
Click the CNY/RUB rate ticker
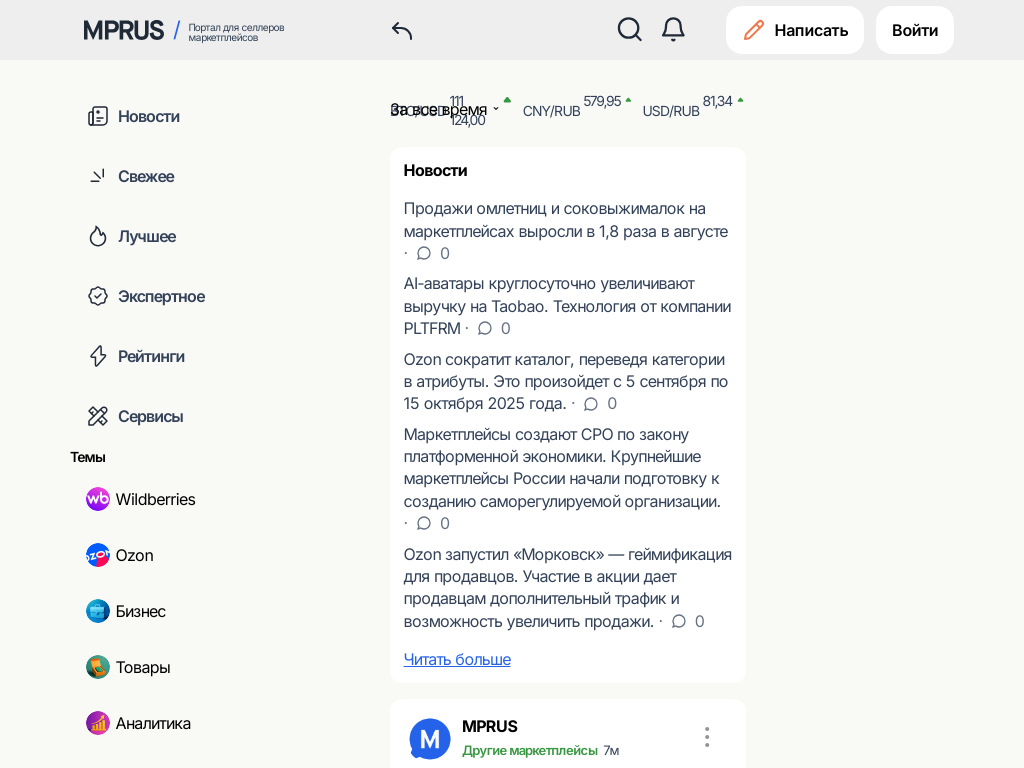[577, 108]
